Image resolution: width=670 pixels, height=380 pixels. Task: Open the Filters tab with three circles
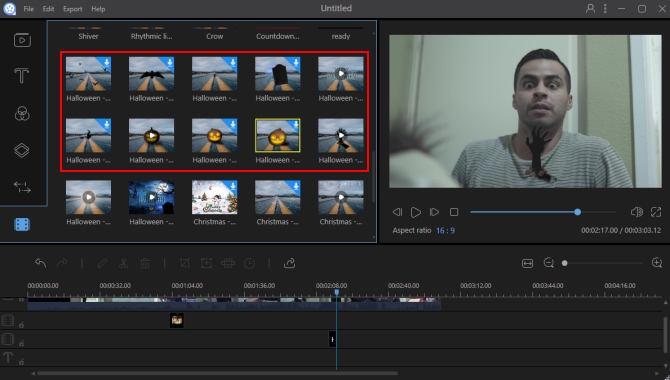coord(22,114)
